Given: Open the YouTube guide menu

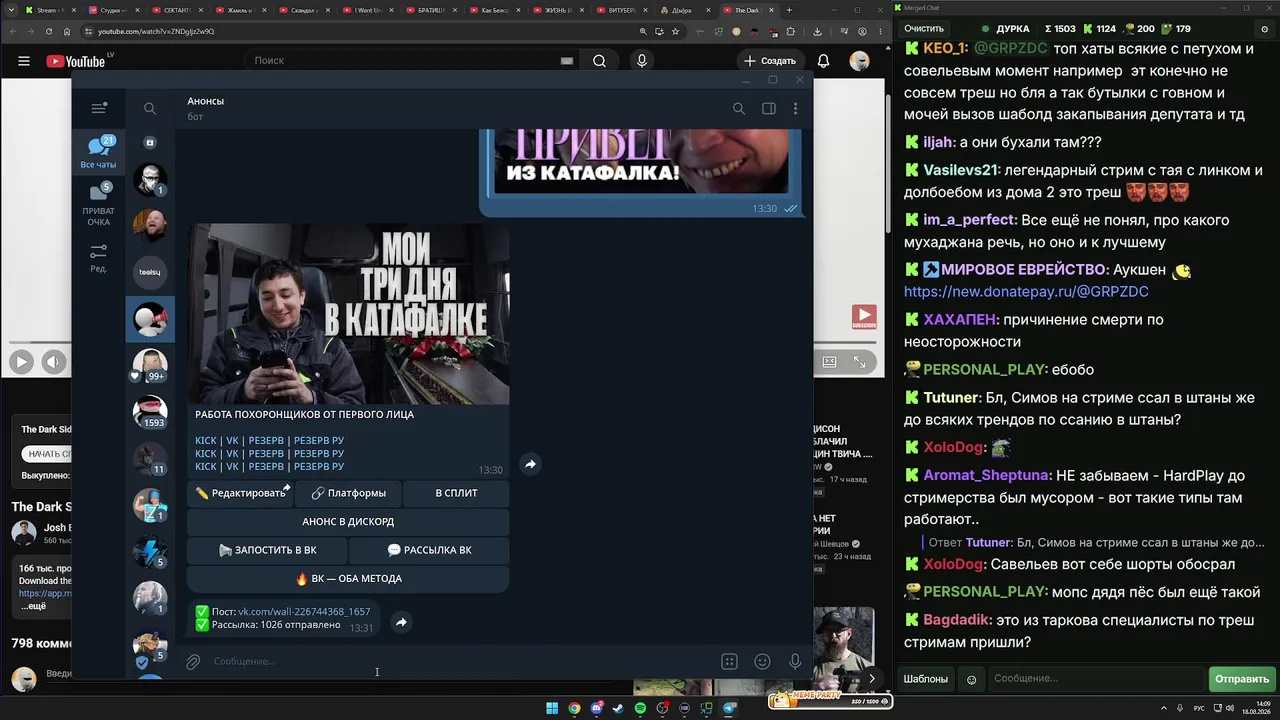Looking at the screenshot, I should pyautogui.click(x=24, y=61).
